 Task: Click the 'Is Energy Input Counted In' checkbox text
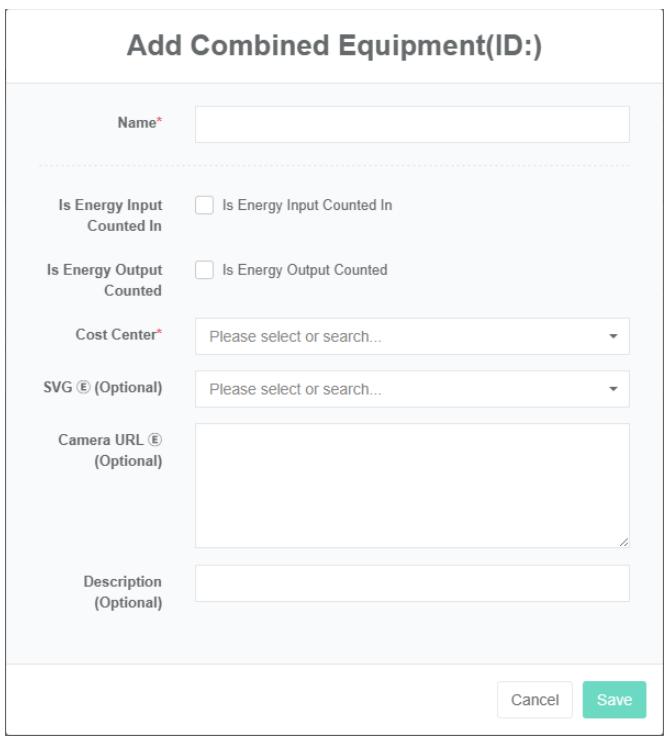coord(306,205)
